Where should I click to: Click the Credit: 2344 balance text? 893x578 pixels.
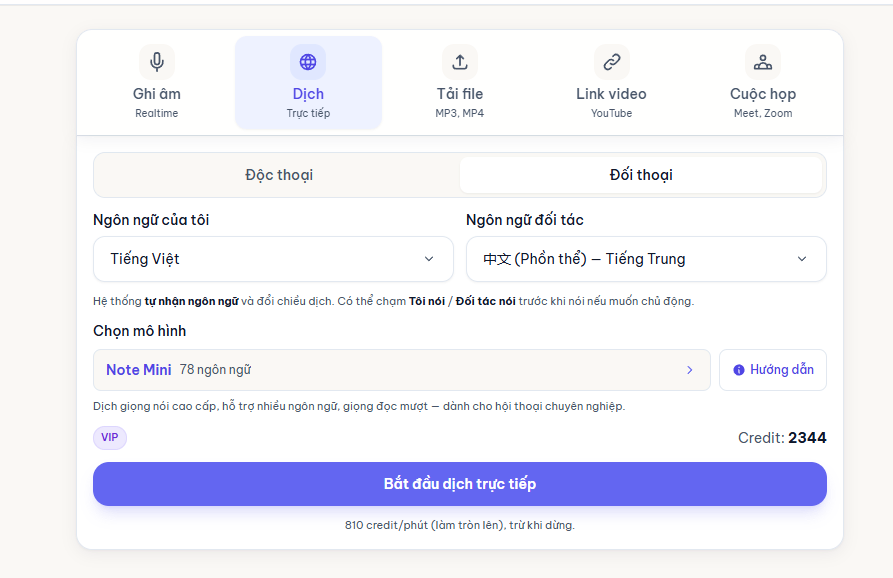782,437
